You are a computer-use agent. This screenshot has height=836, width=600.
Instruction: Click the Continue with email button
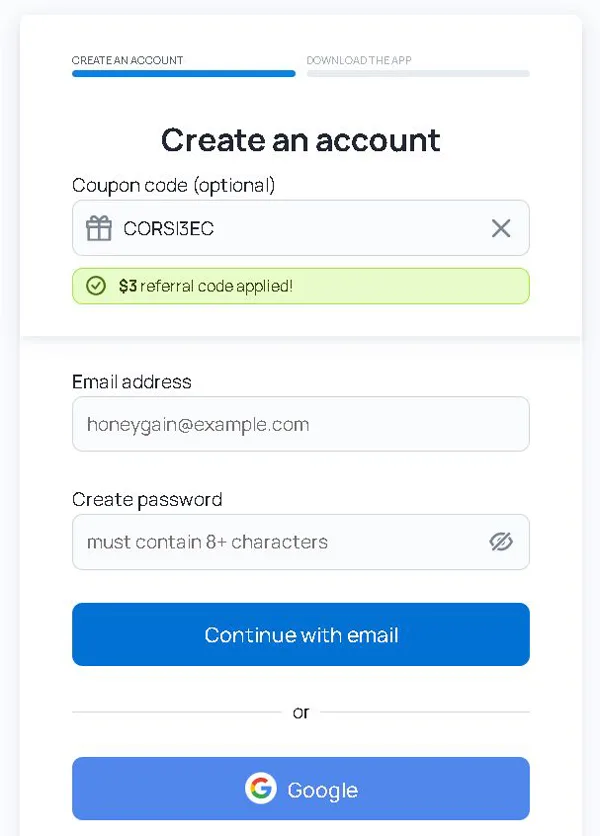(300, 634)
